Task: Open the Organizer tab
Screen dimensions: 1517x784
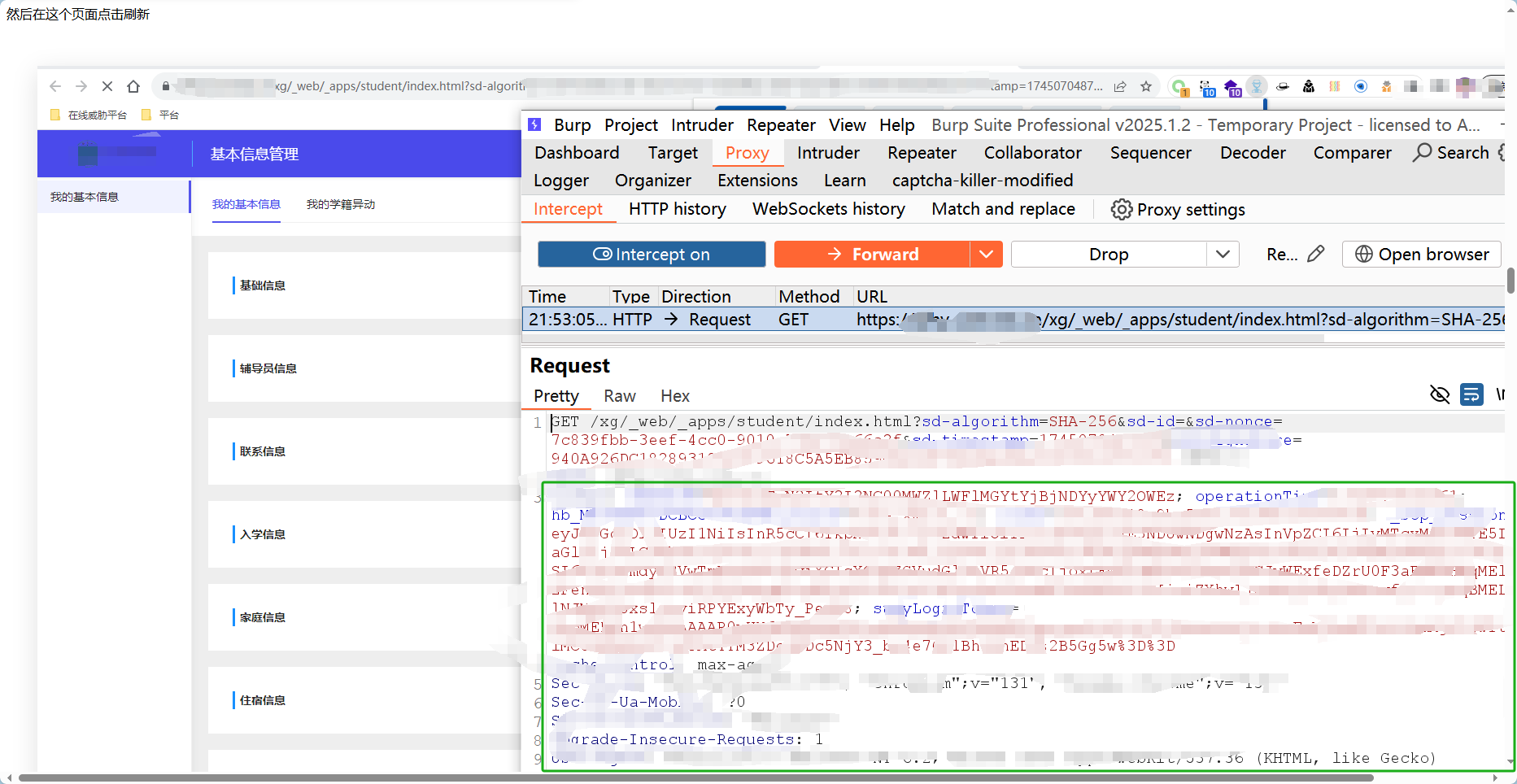Action: (653, 181)
